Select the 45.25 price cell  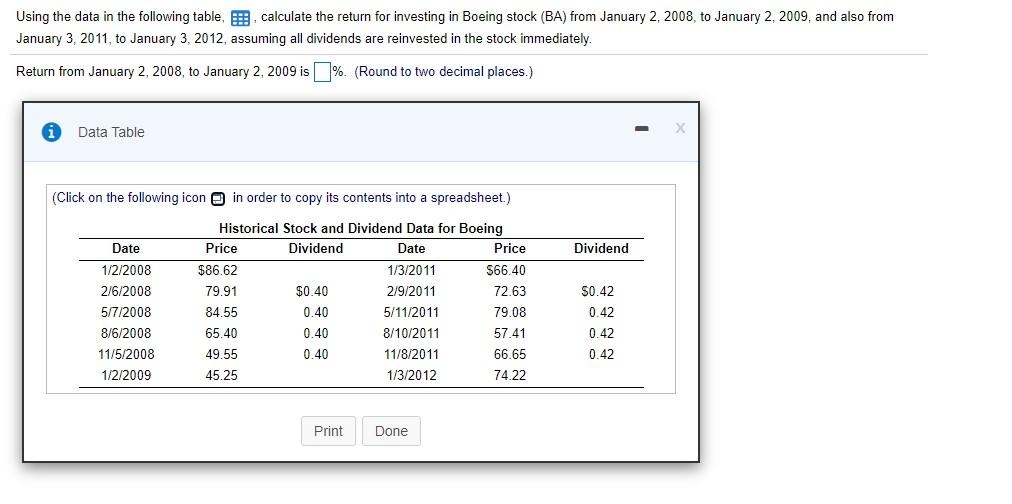tap(221, 375)
